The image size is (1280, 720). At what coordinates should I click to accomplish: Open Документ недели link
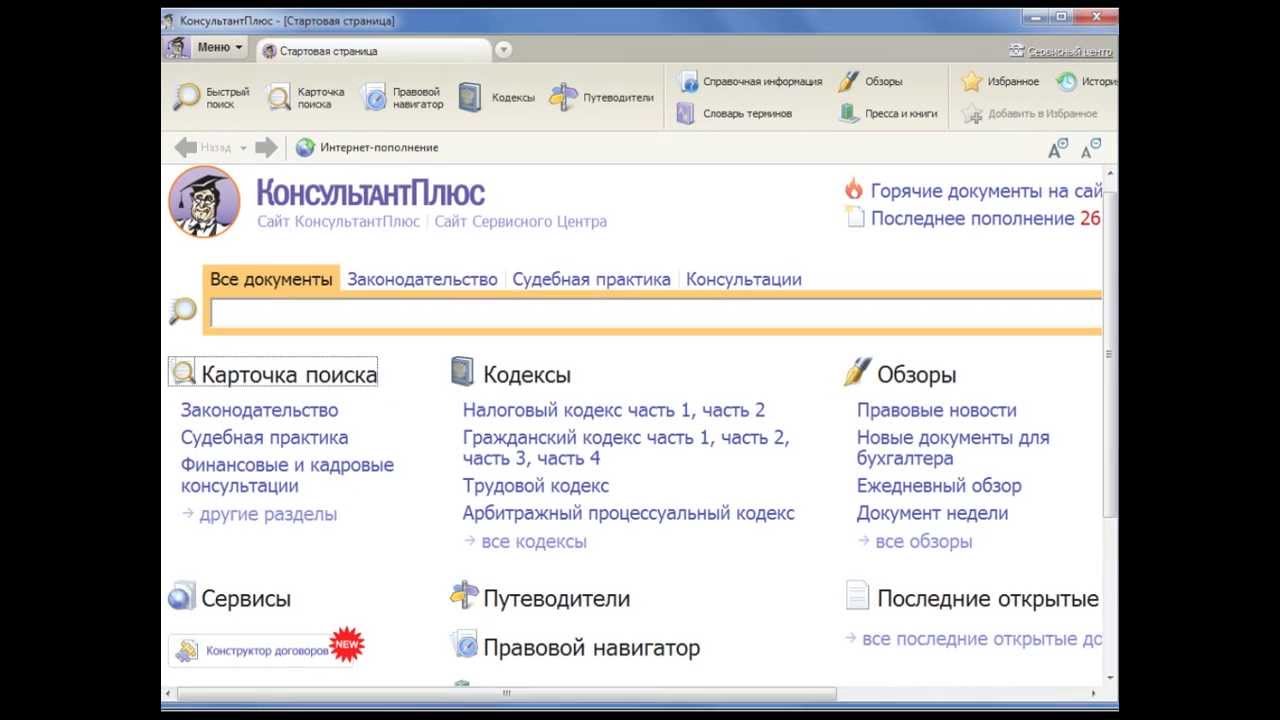[x=932, y=513]
